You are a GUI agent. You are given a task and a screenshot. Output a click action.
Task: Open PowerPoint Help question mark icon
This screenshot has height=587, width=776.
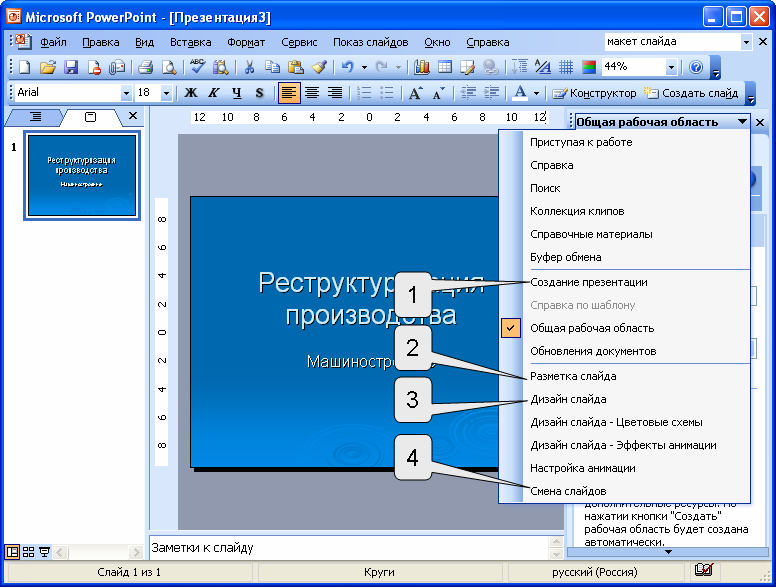[696, 67]
